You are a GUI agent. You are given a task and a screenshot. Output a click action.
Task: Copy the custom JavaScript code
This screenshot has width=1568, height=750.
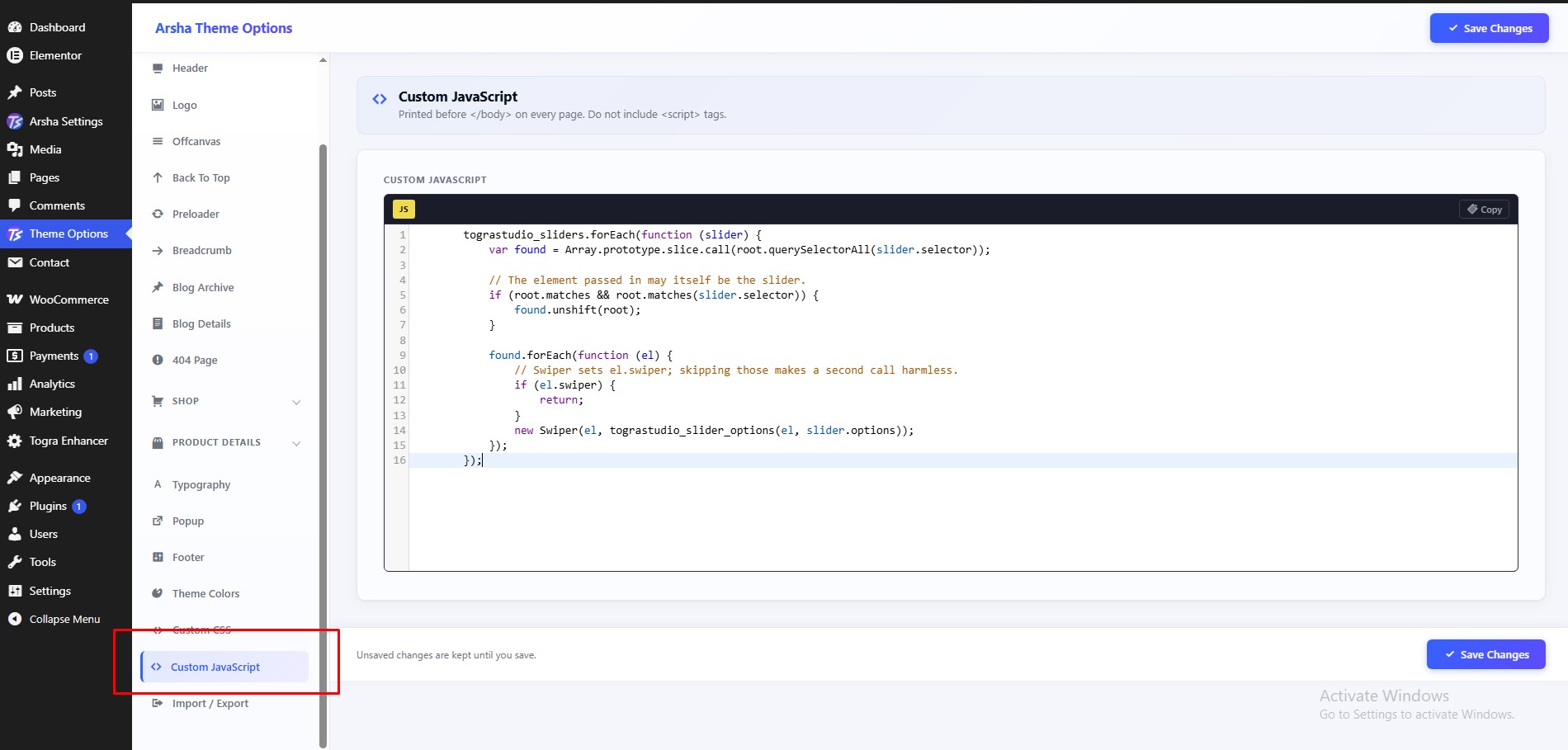1484,210
